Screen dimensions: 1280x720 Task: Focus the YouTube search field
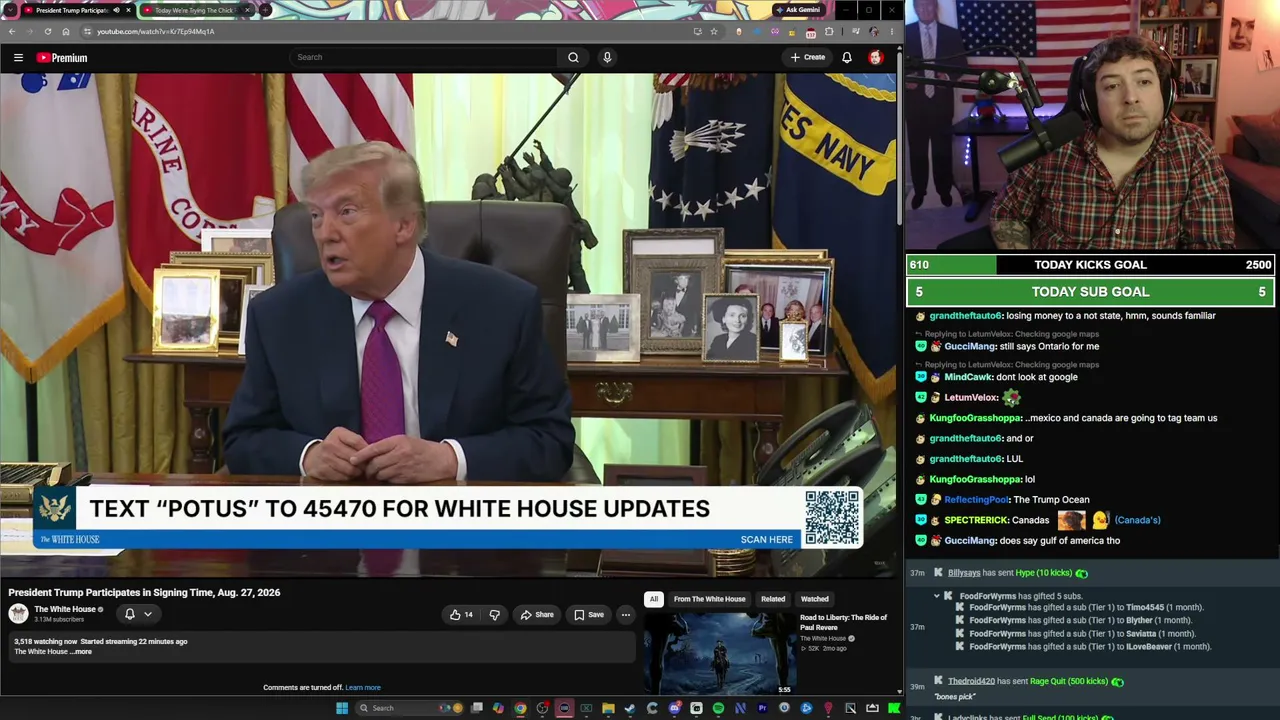[x=425, y=57]
